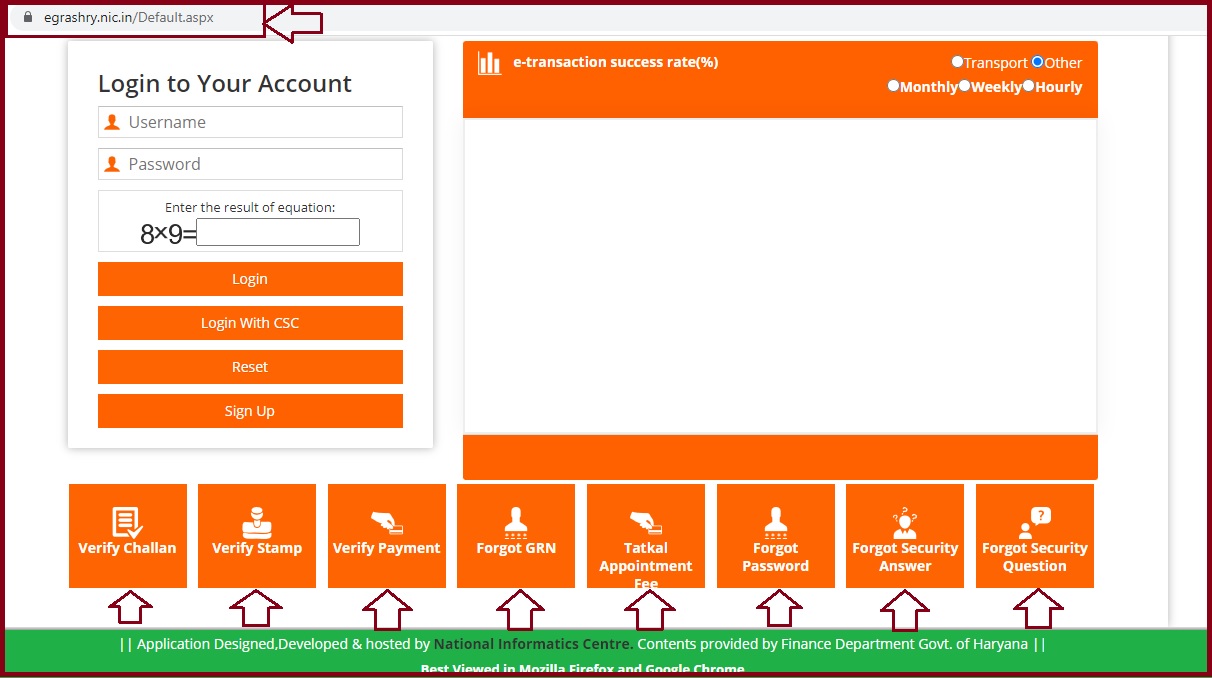
Task: Select the Transport radio button
Action: (x=957, y=62)
